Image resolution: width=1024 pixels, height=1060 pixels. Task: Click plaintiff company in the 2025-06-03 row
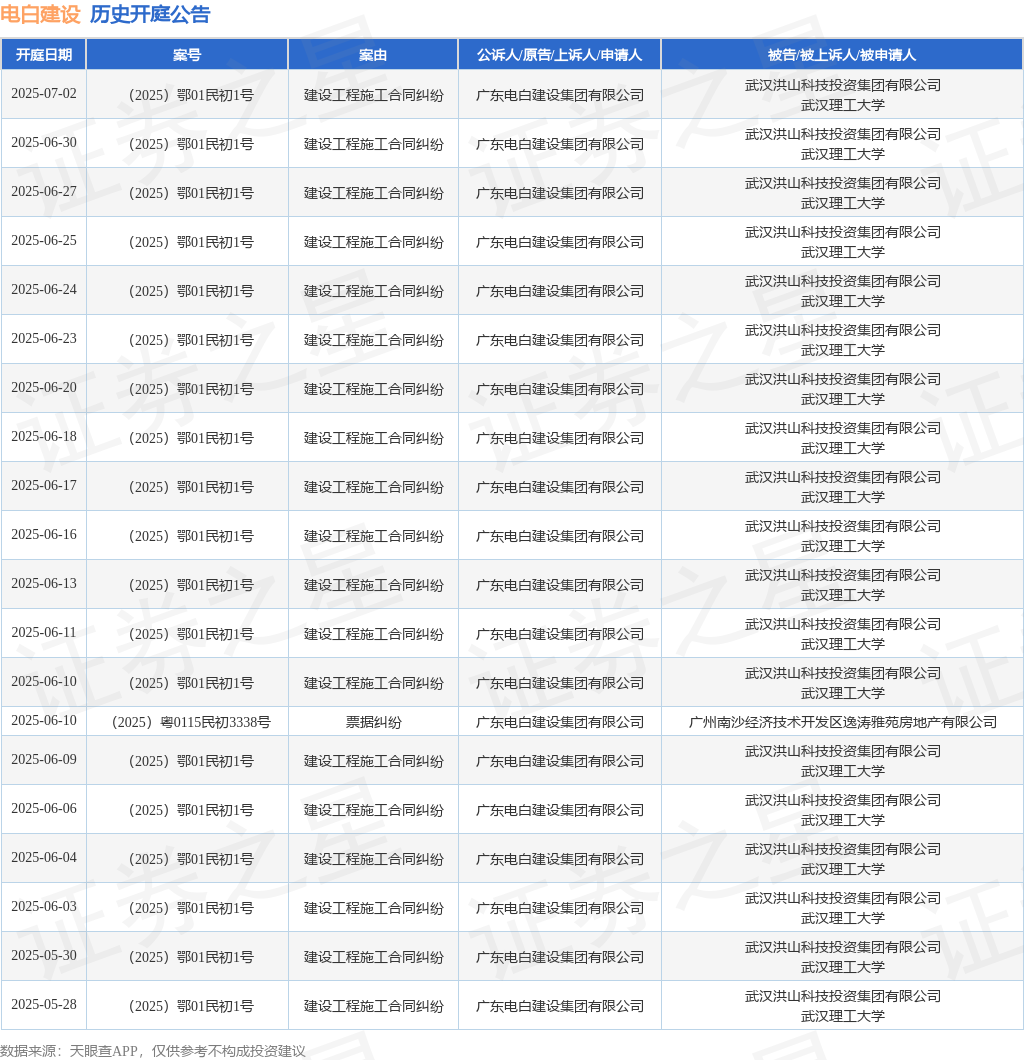pyautogui.click(x=560, y=908)
